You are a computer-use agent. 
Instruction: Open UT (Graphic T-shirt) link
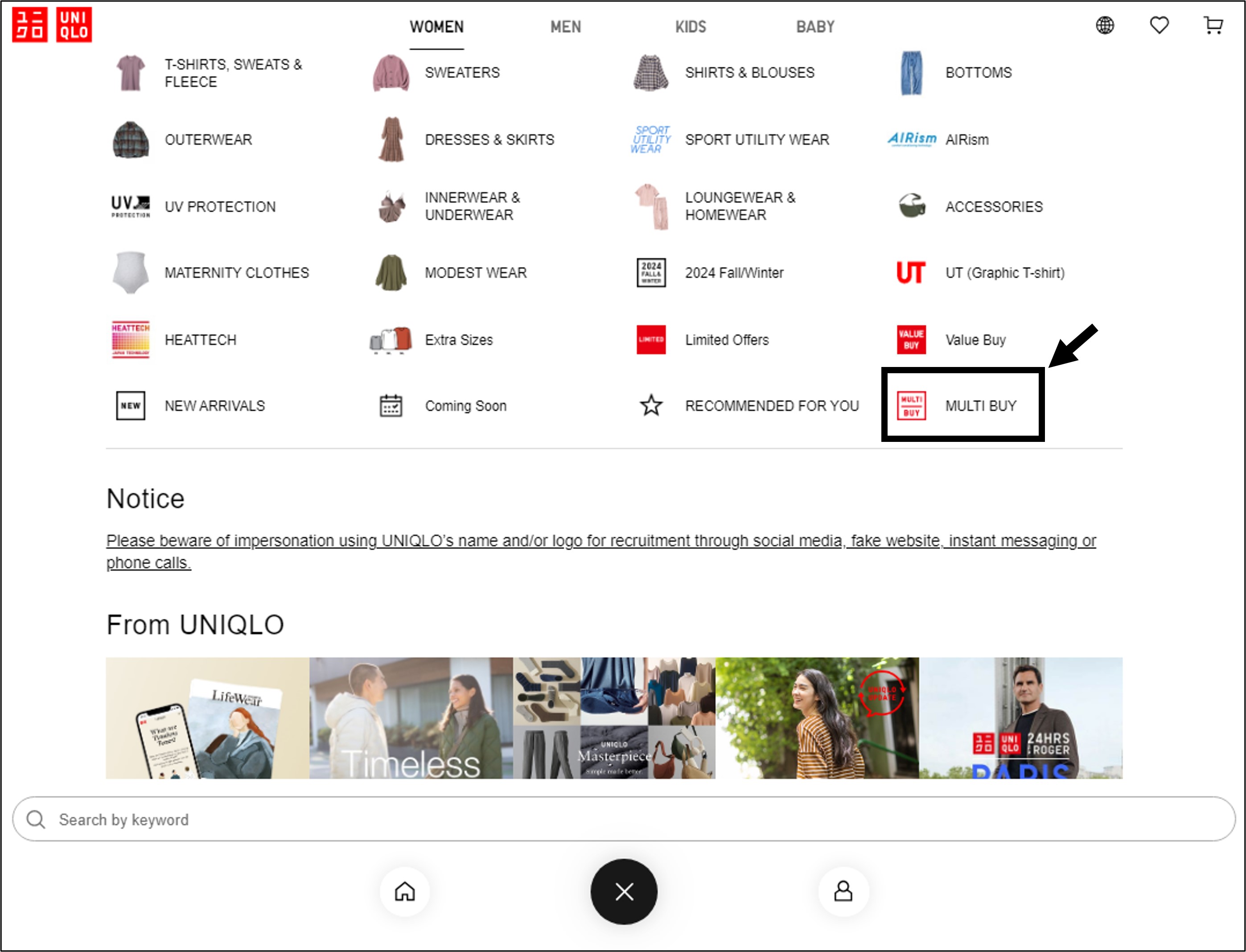click(1005, 273)
